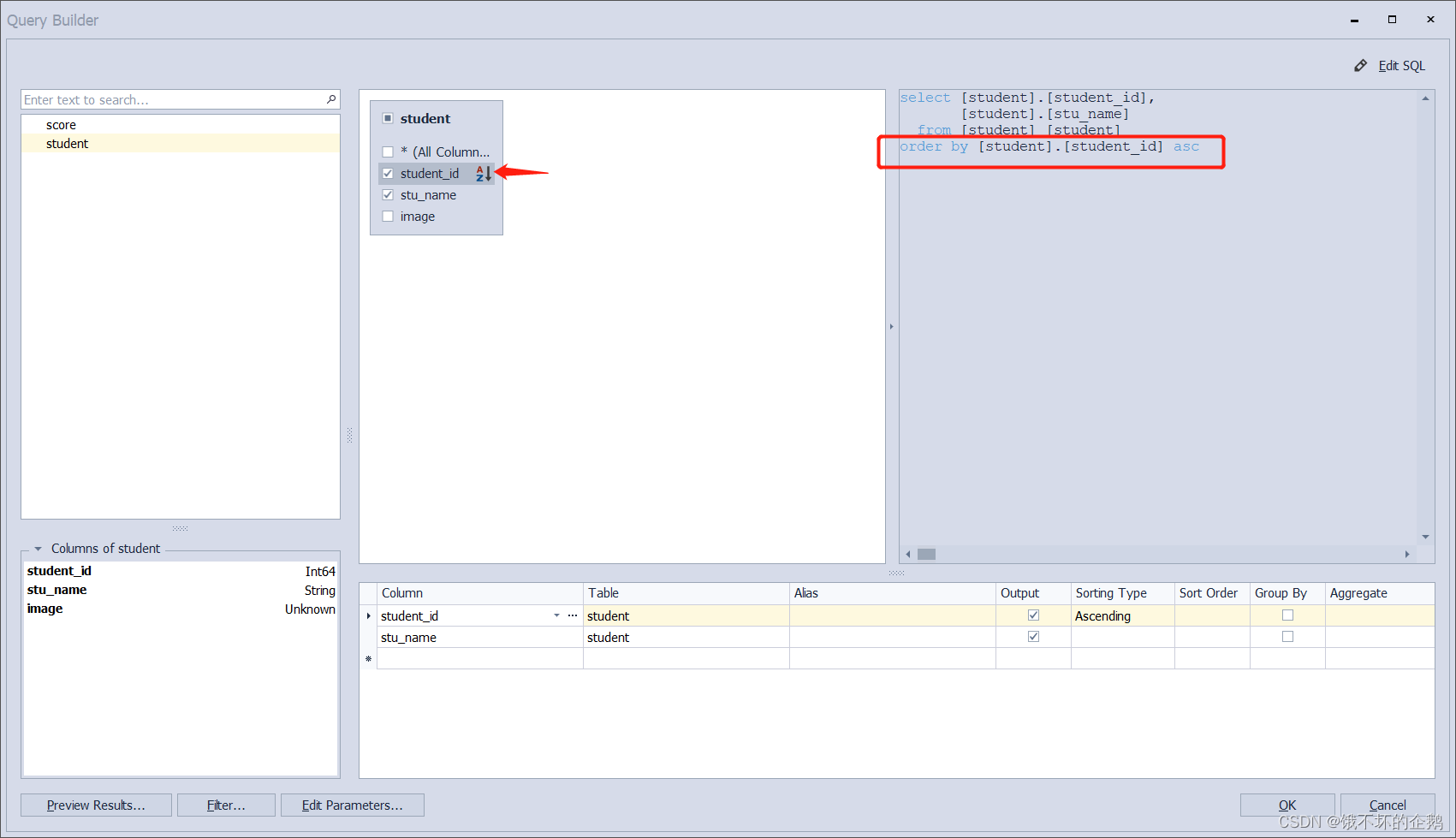Select stu_name in the Columns of student list
Screen dimensions: 1456x838
tap(181, 590)
